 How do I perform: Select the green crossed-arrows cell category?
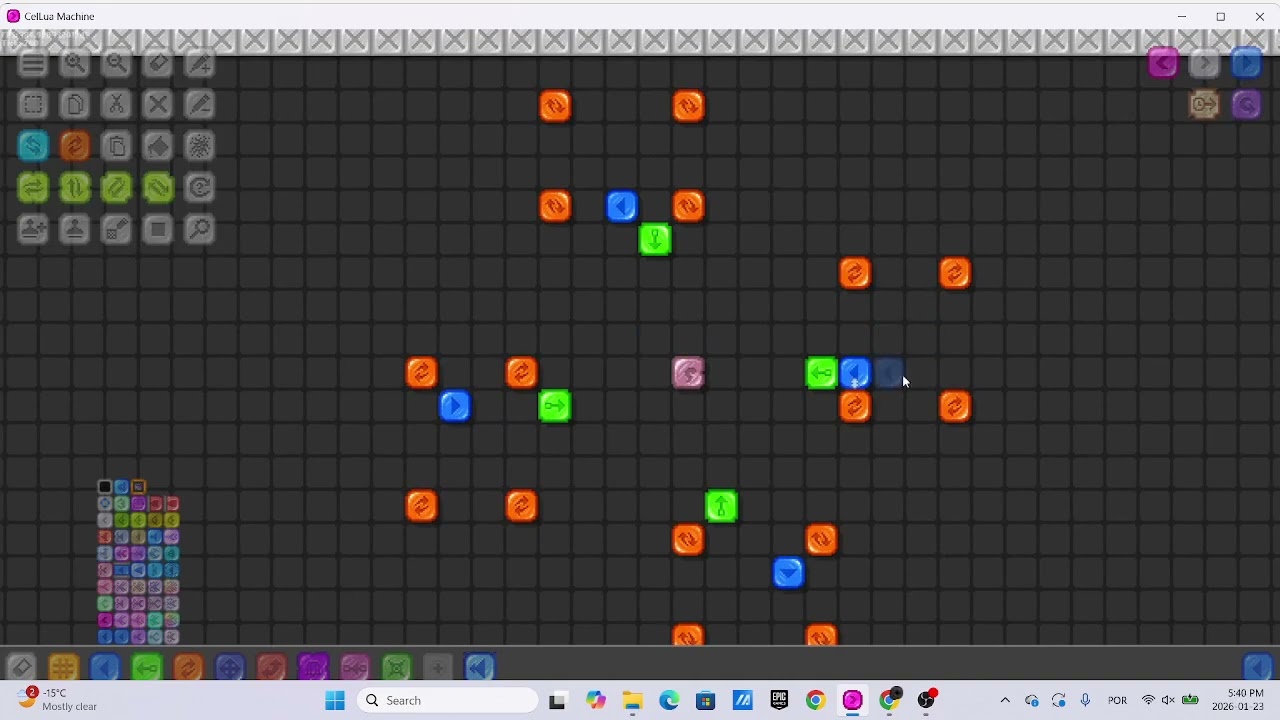[397, 667]
